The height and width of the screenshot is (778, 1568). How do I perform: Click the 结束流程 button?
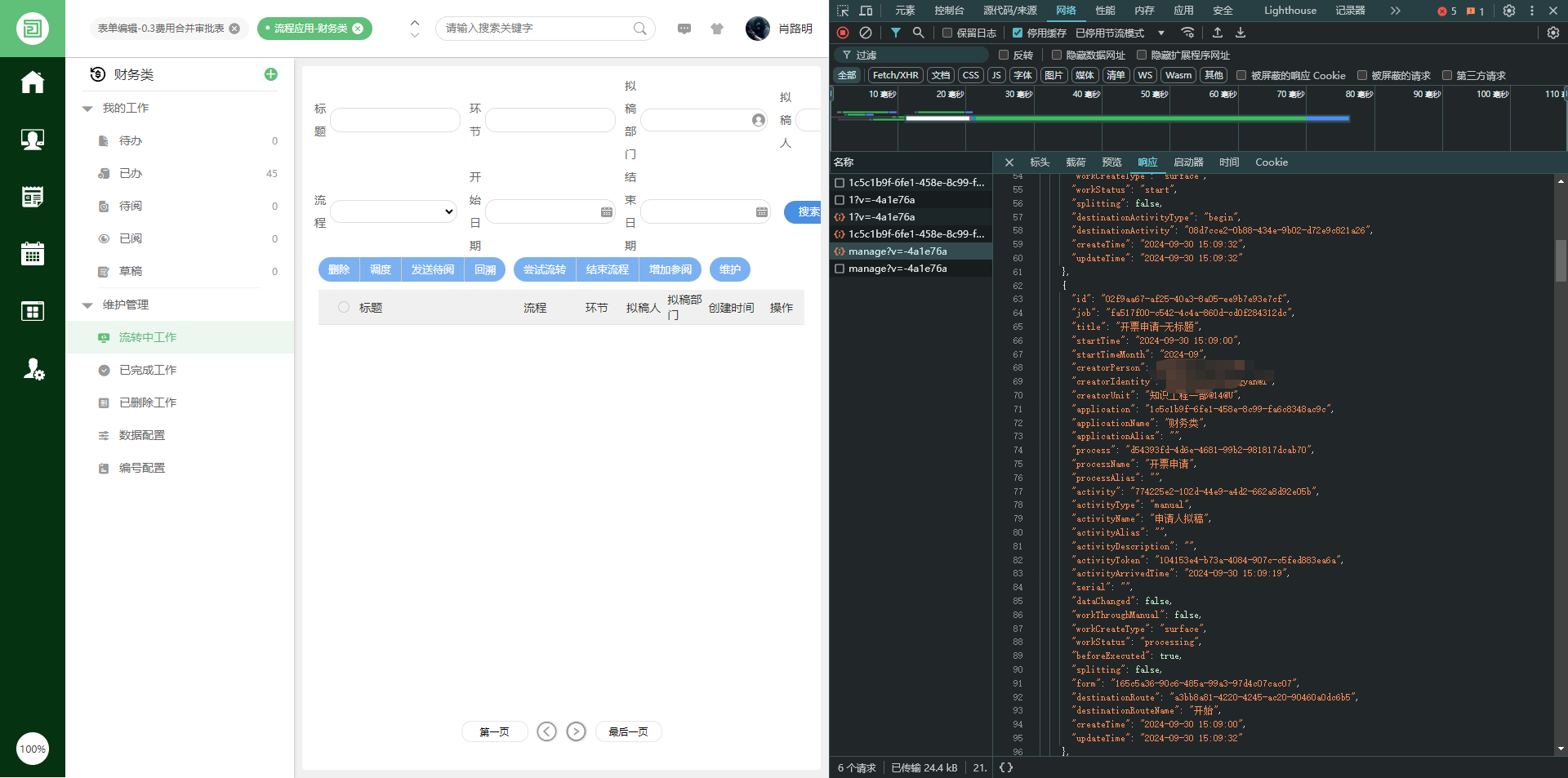(607, 269)
